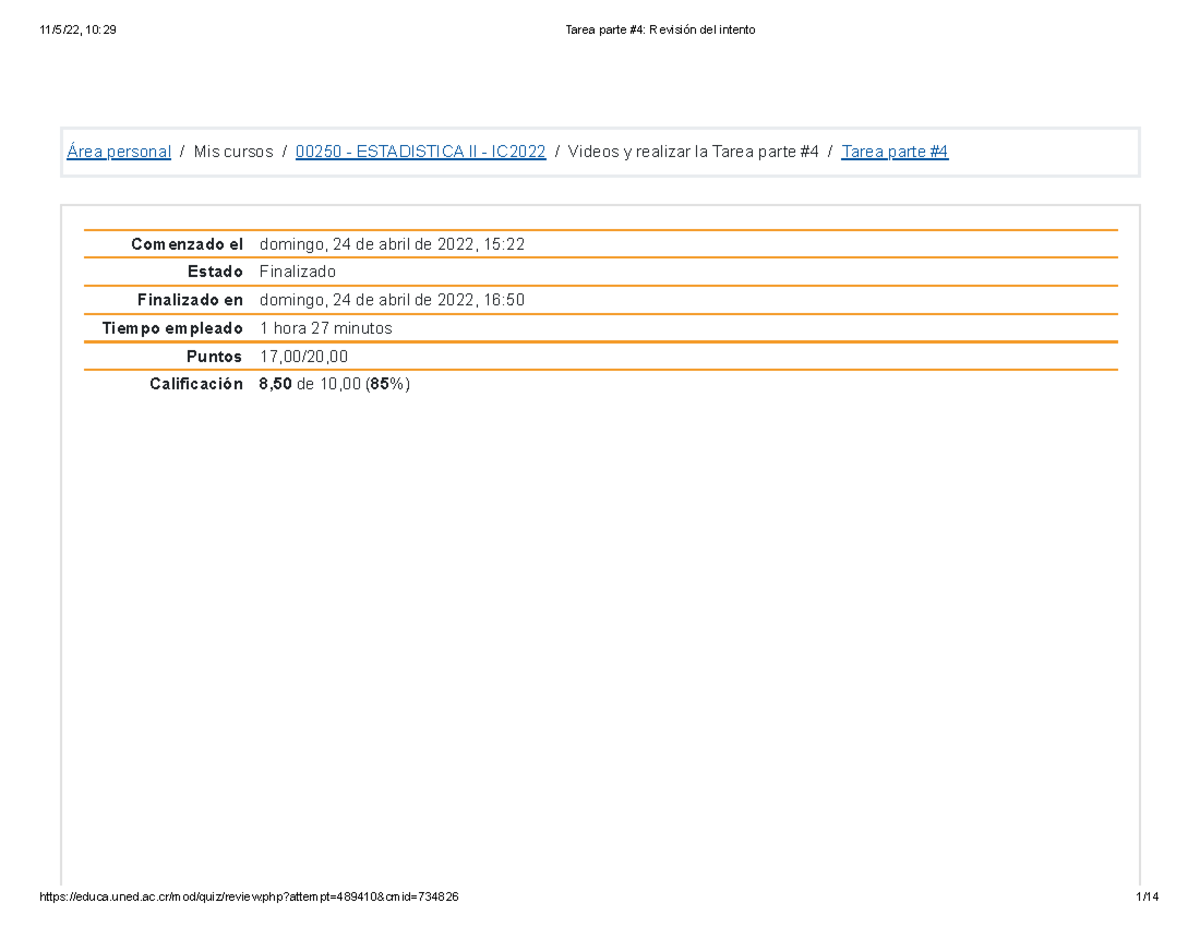Click the 8,50 de 10,00 grade value
The width and height of the screenshot is (1200, 927).
[x=334, y=384]
